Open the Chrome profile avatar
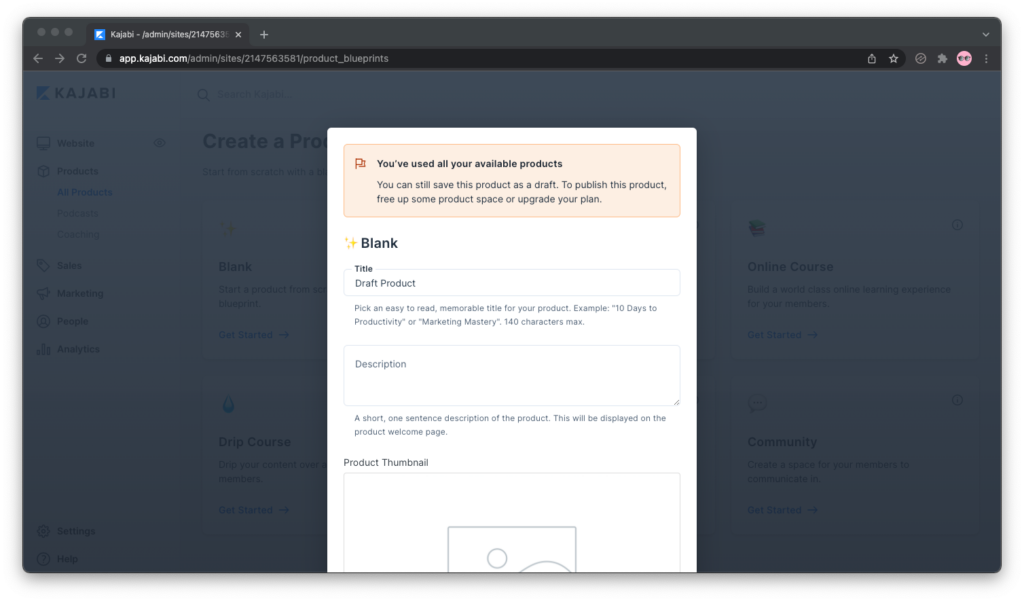 coord(964,59)
